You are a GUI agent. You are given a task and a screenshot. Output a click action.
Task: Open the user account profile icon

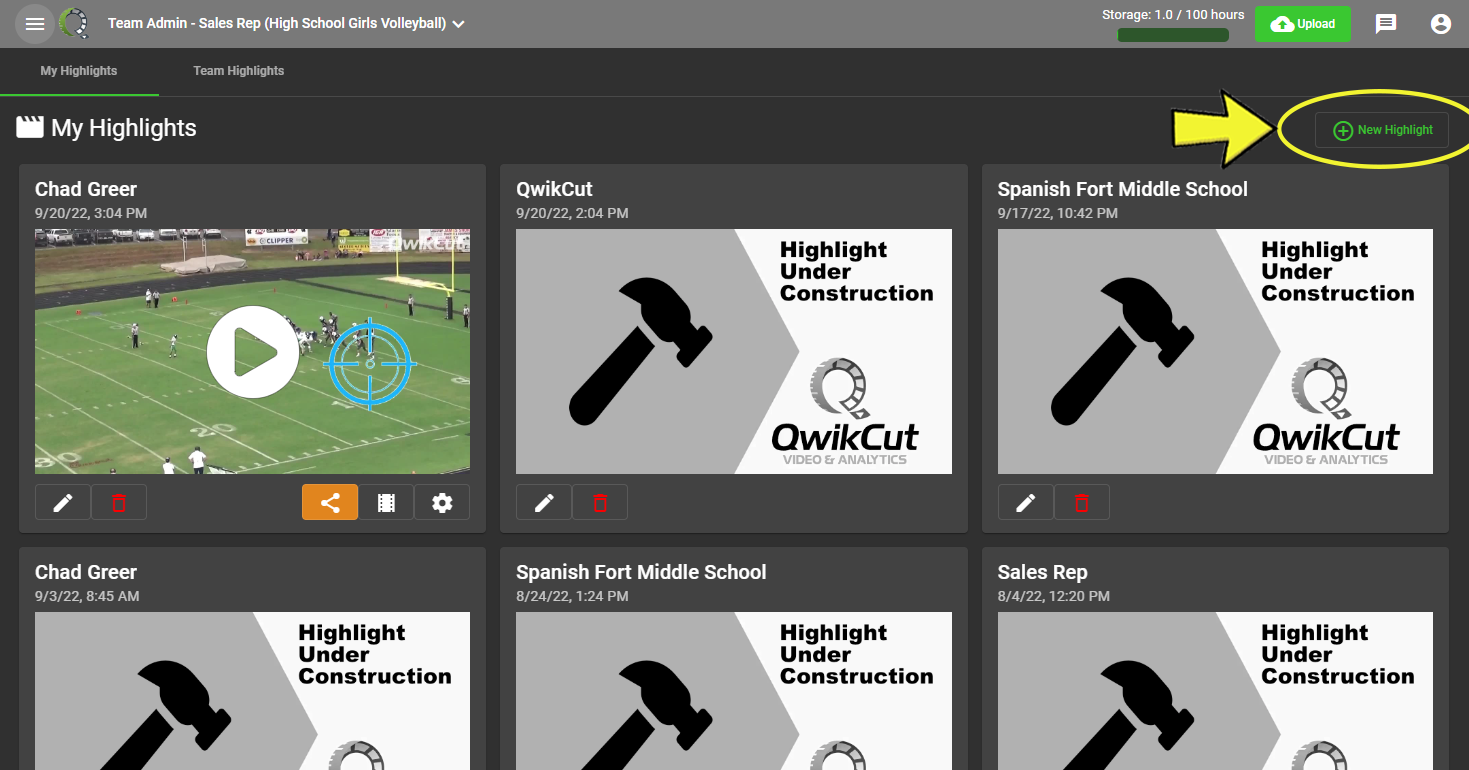1441,24
